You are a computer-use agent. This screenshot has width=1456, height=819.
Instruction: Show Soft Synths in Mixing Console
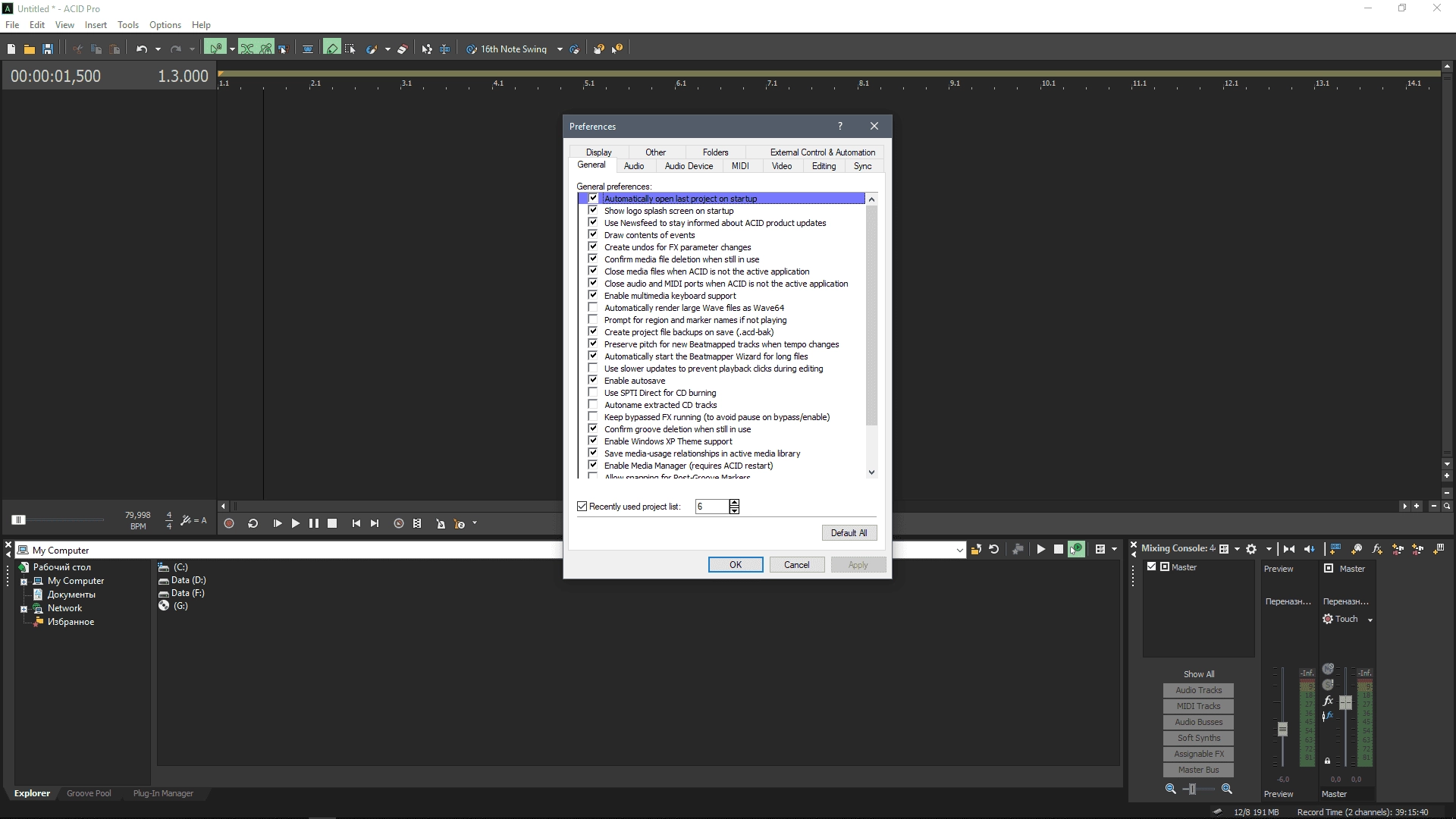(x=1198, y=739)
